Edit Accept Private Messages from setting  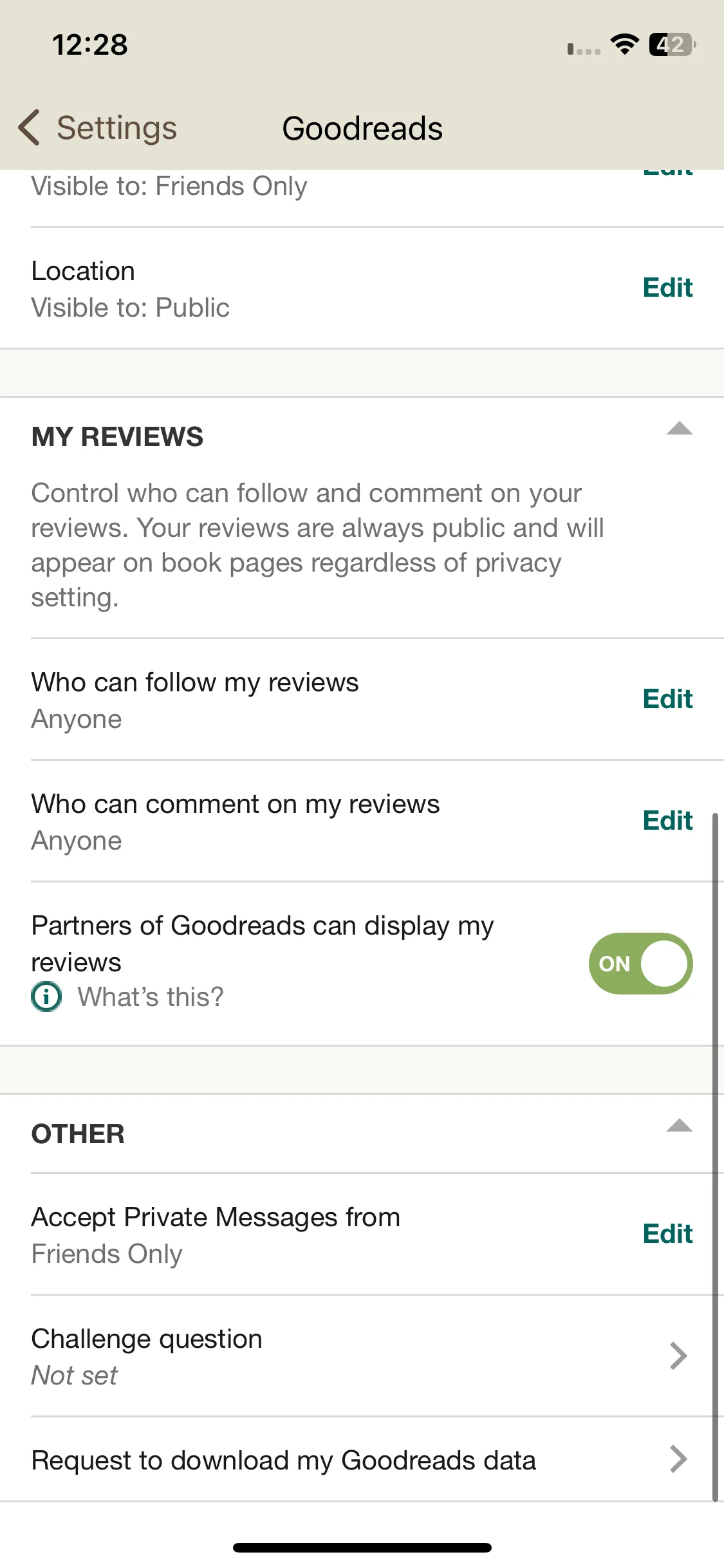(x=668, y=1234)
